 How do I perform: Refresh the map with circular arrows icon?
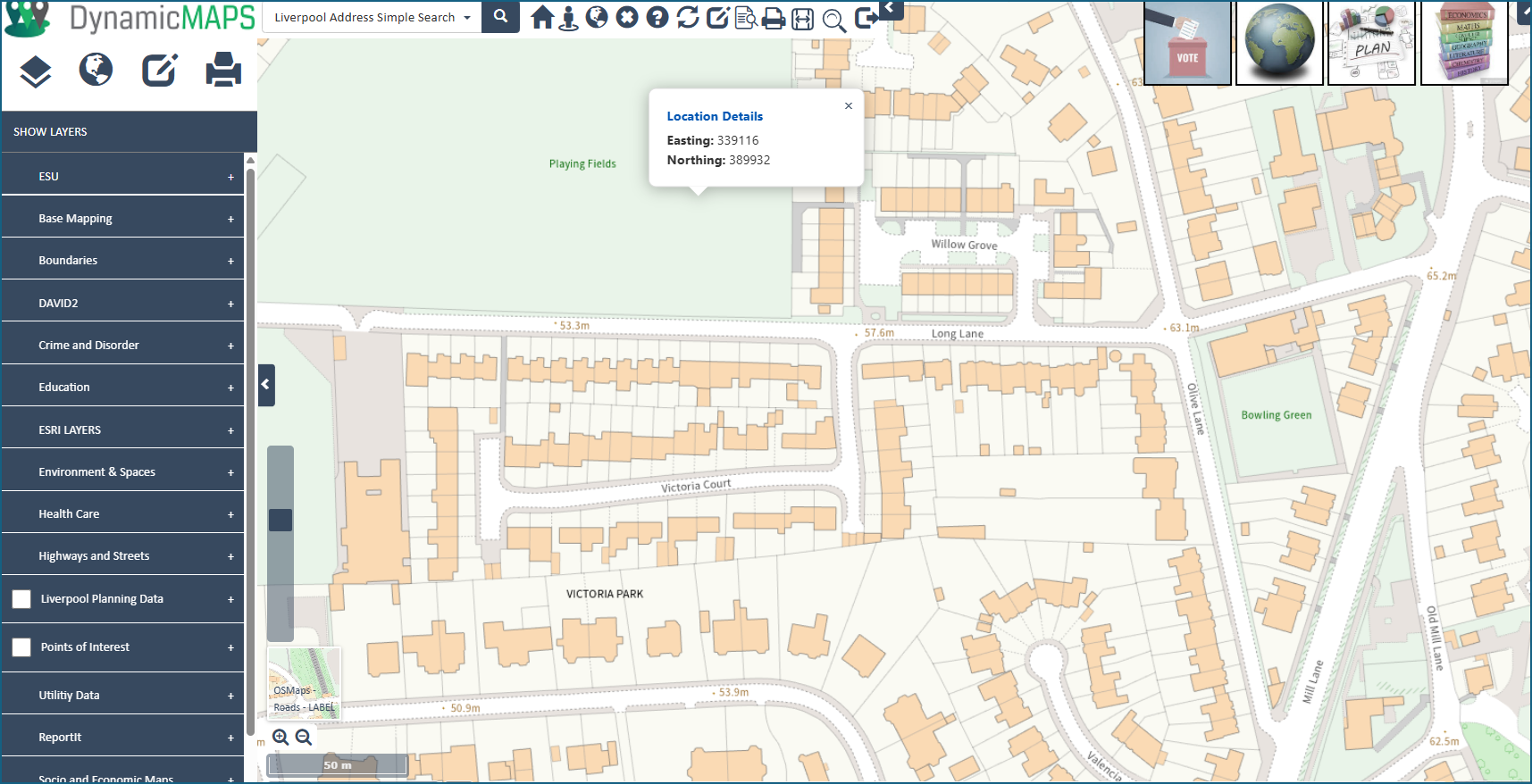coord(688,17)
